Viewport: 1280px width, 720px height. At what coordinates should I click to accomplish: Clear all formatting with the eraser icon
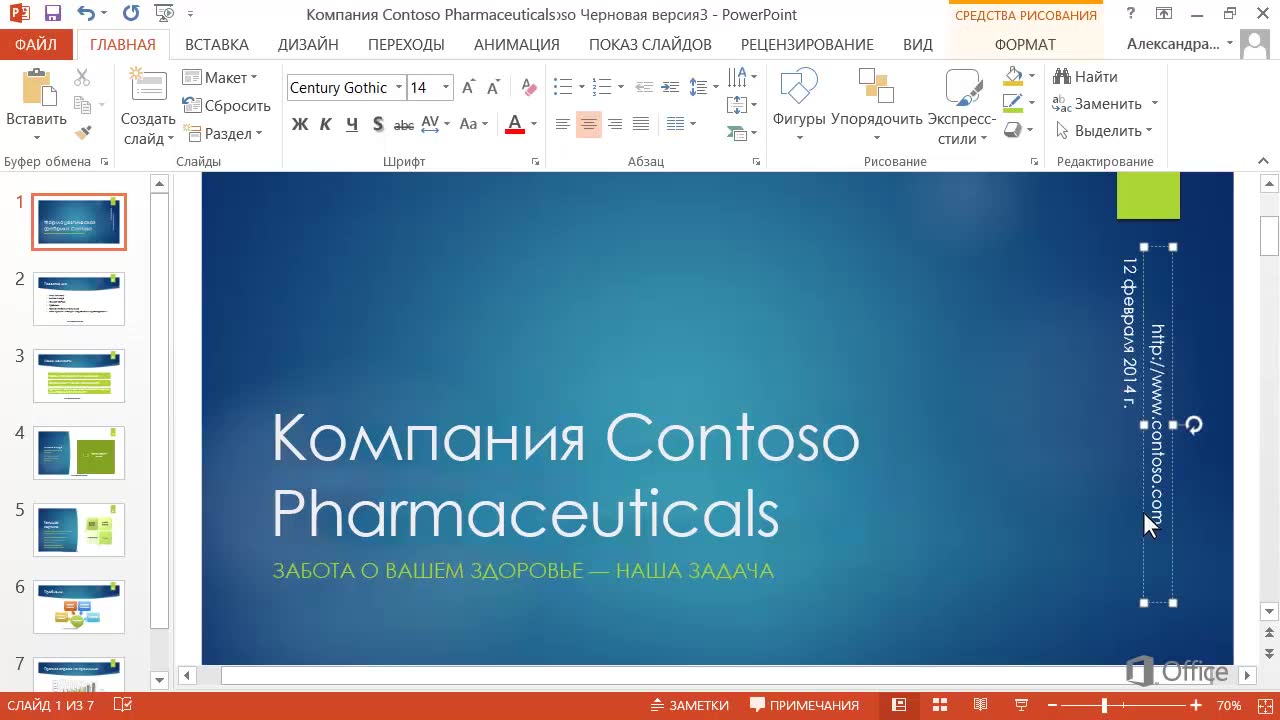tap(530, 88)
